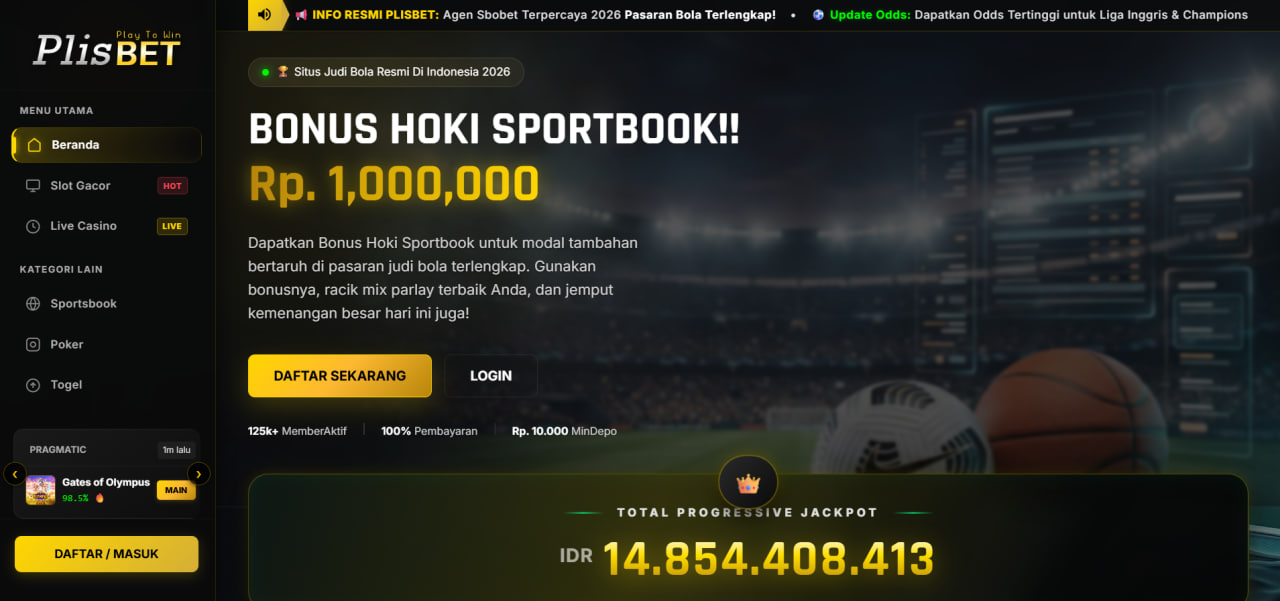Click the PlisBET logo
Viewport: 1280px width, 601px height.
(x=107, y=49)
